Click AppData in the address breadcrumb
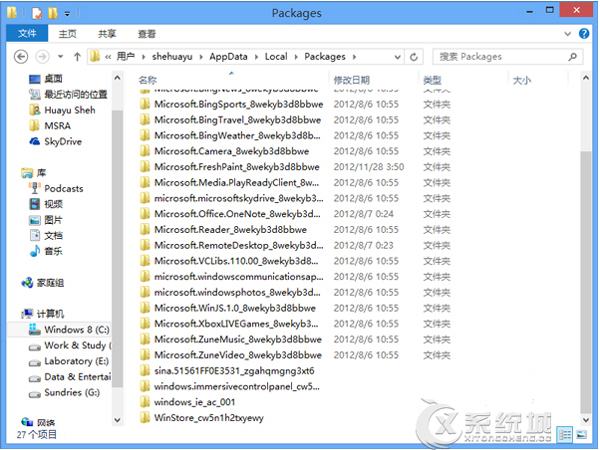Image resolution: width=600 pixels, height=450 pixels. point(228,57)
